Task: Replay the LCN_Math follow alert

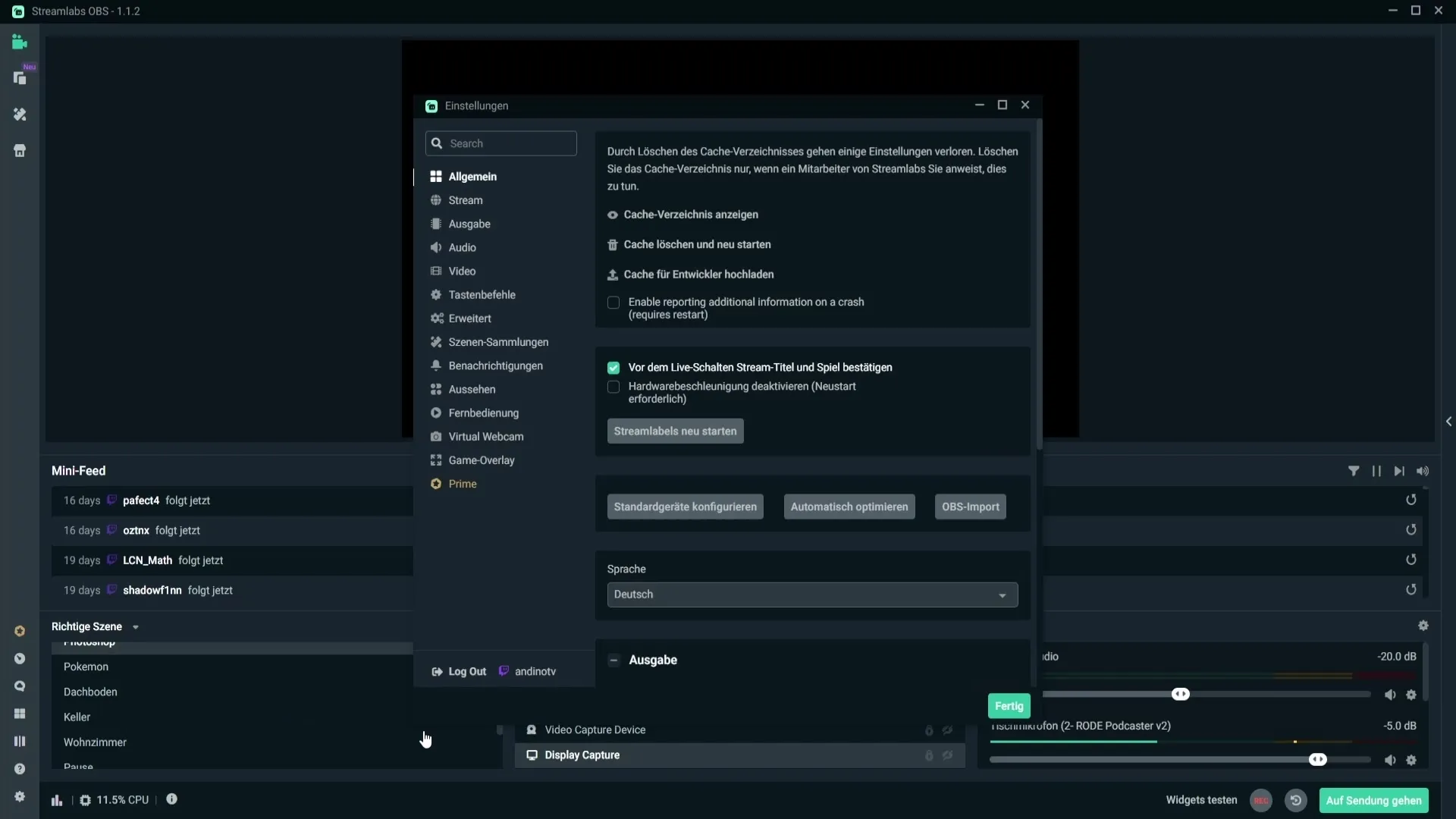Action: pos(1411,560)
